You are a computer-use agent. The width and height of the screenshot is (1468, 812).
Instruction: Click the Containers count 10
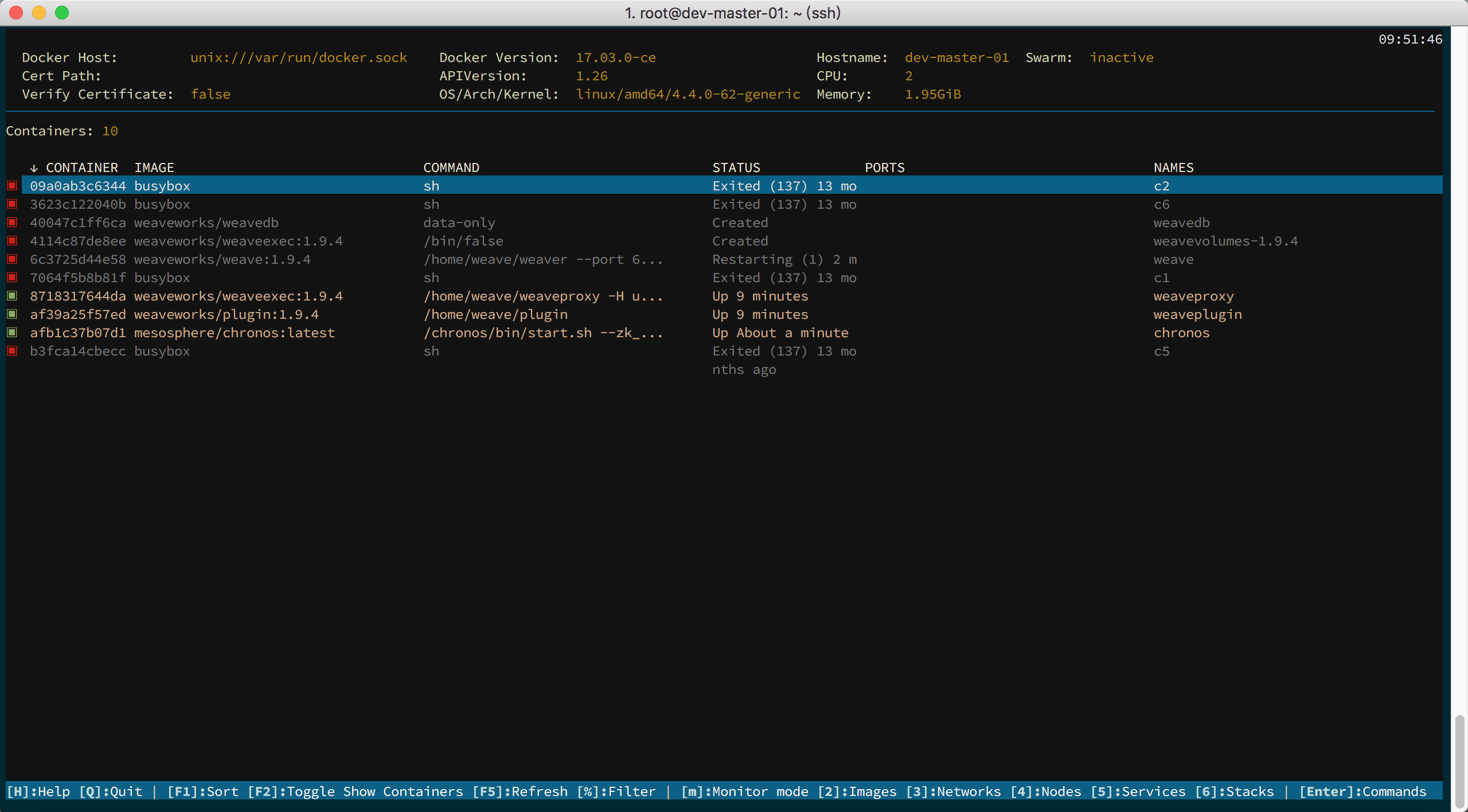[110, 131]
